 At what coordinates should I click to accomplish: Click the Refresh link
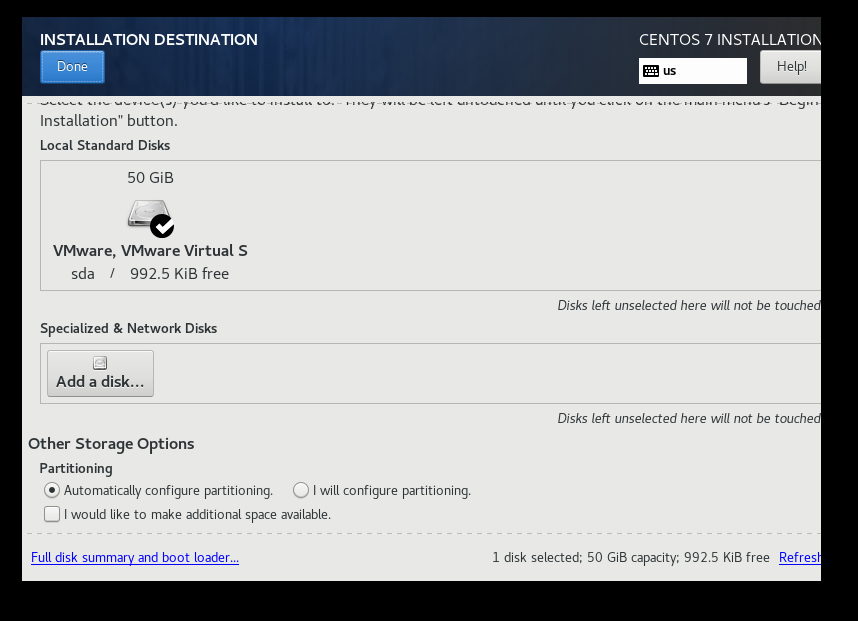tap(799, 558)
